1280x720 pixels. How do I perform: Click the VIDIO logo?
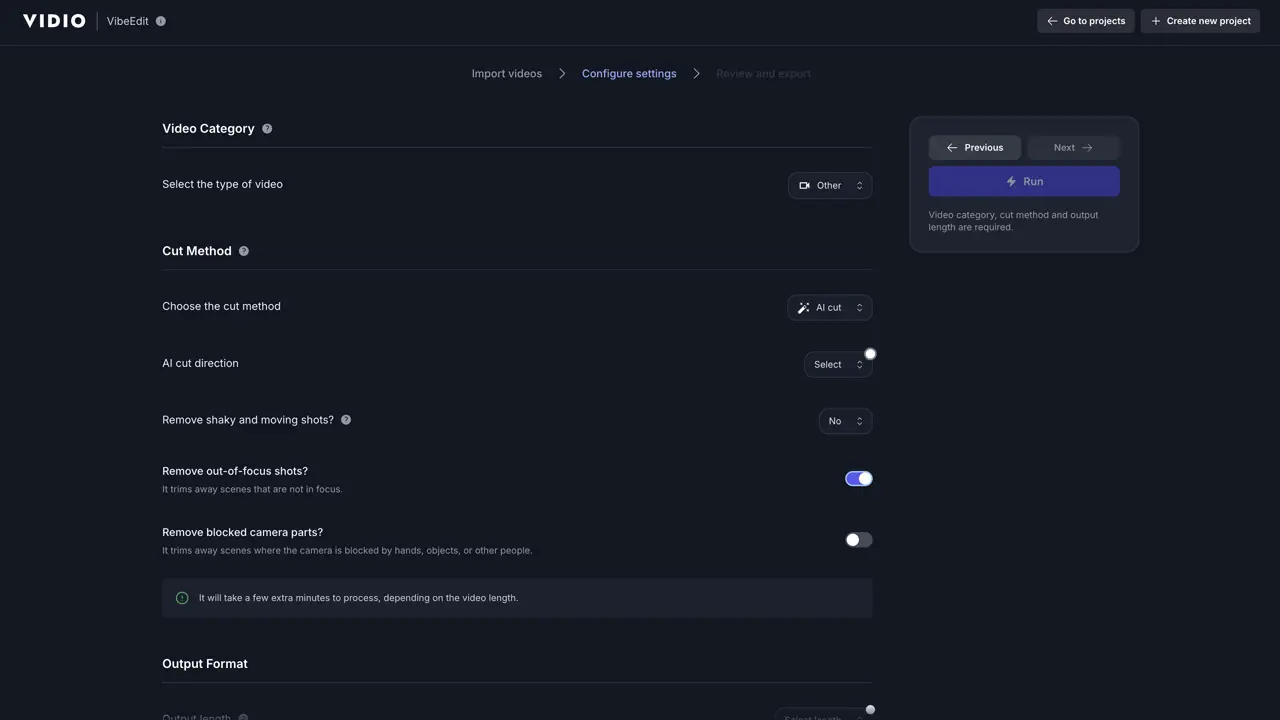click(x=54, y=20)
